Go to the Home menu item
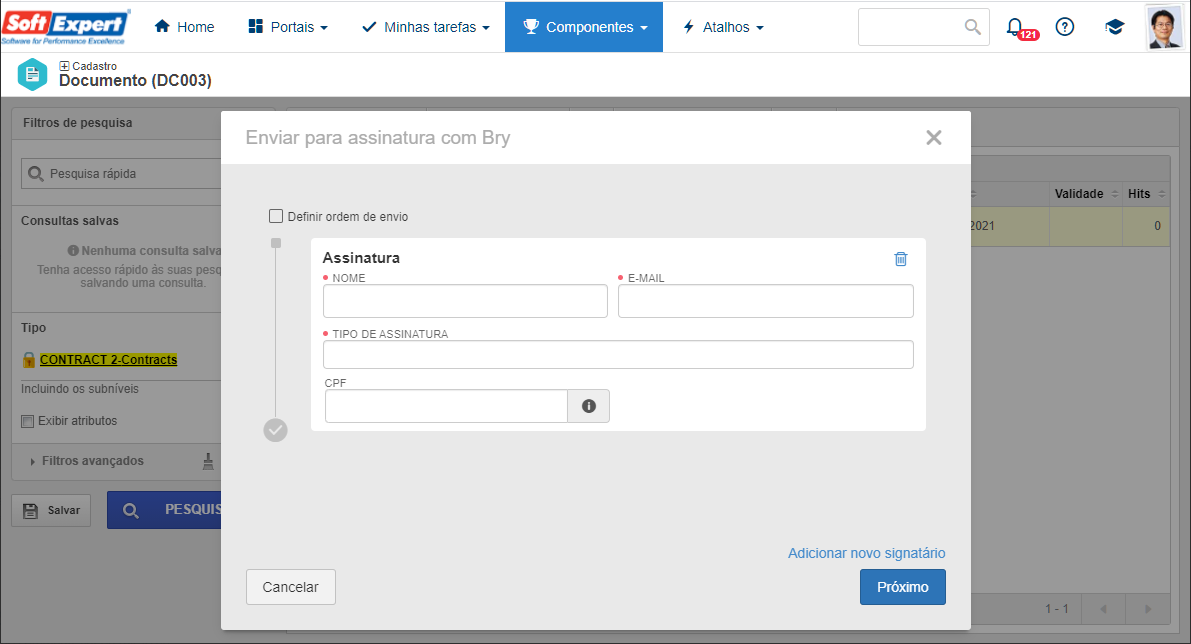The width and height of the screenshot is (1191, 644). coord(185,27)
